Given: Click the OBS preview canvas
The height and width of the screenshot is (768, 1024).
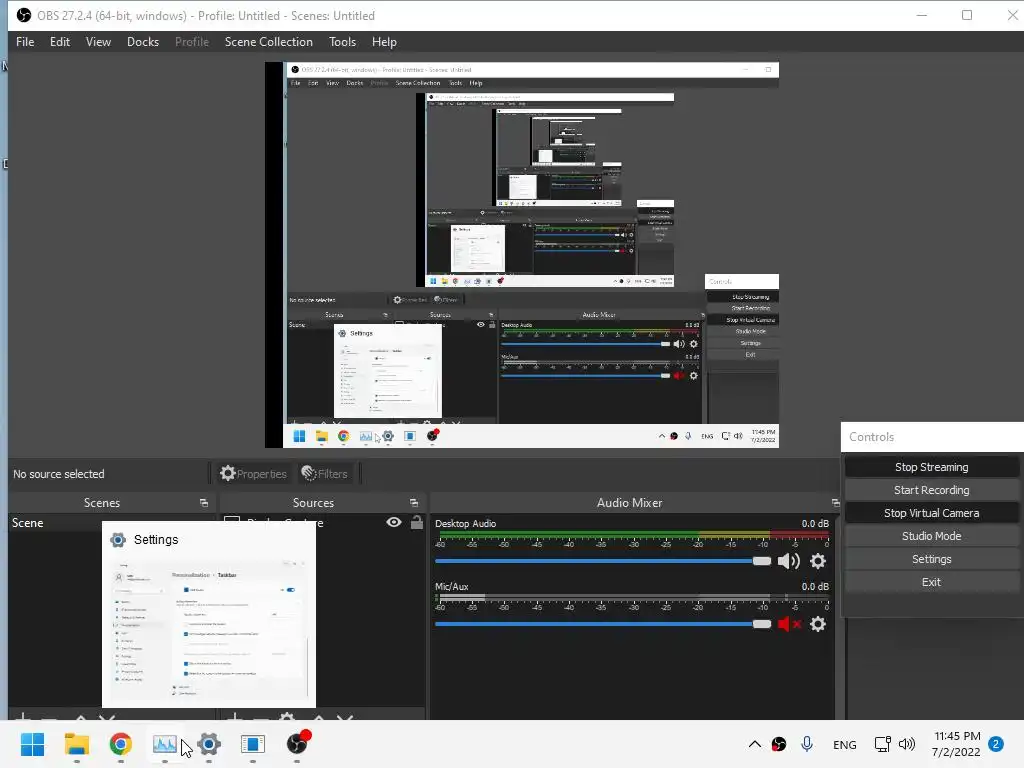Looking at the screenshot, I should click(x=522, y=255).
